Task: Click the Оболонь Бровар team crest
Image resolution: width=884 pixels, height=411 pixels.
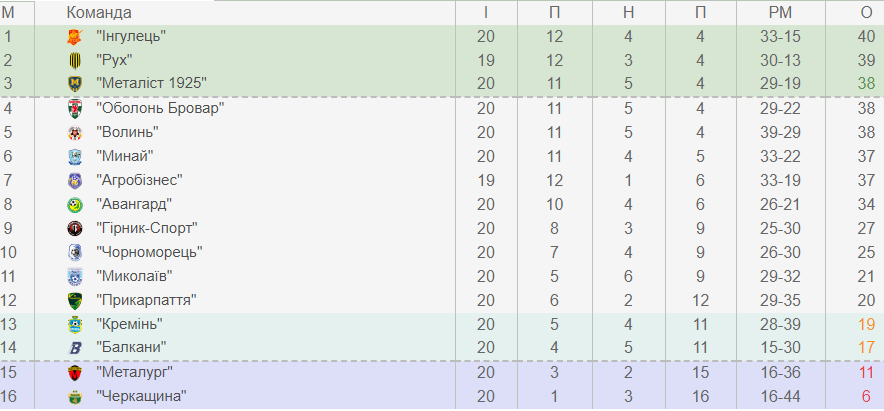Action: click(73, 108)
